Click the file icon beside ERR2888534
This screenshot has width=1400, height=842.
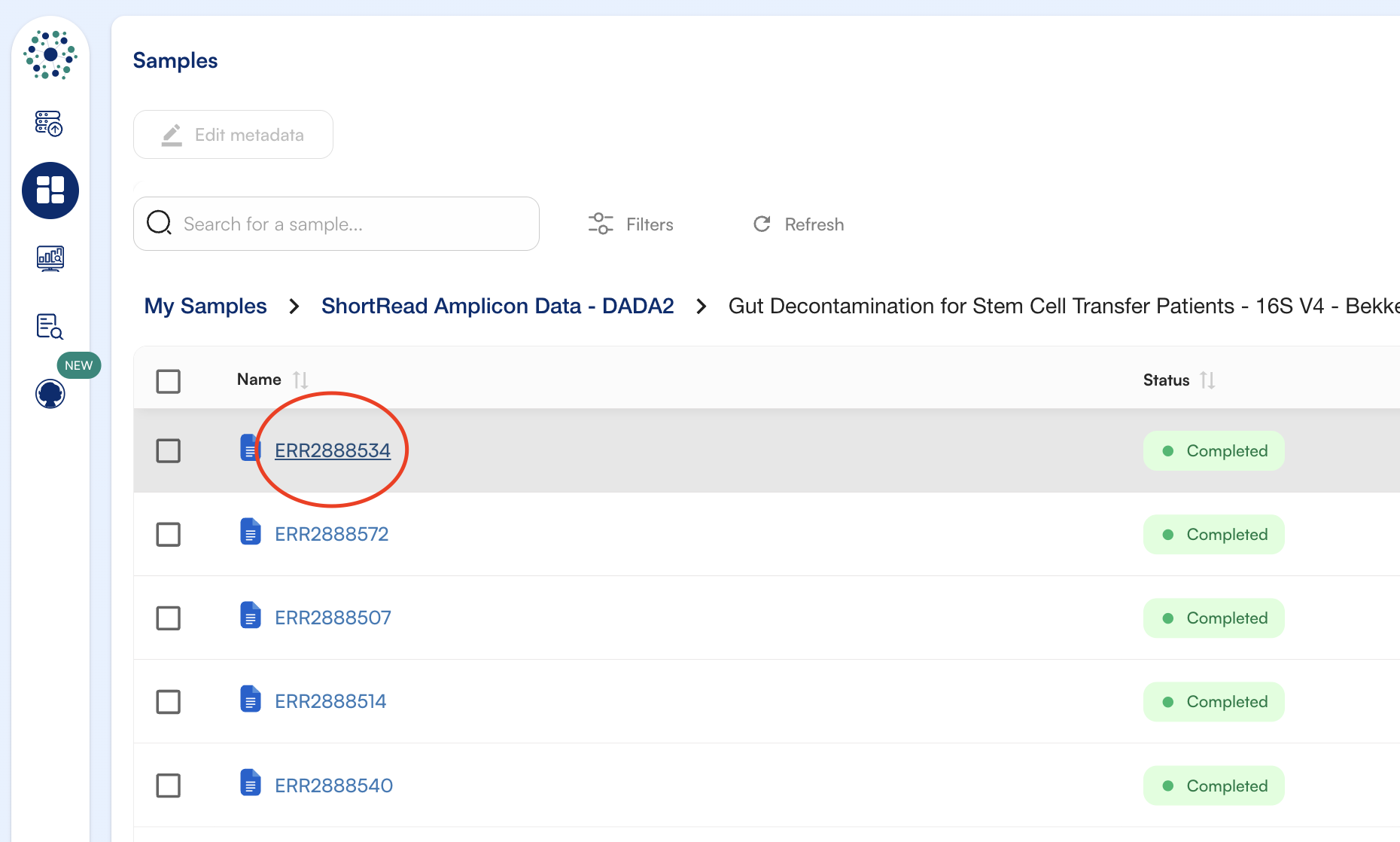(250, 448)
